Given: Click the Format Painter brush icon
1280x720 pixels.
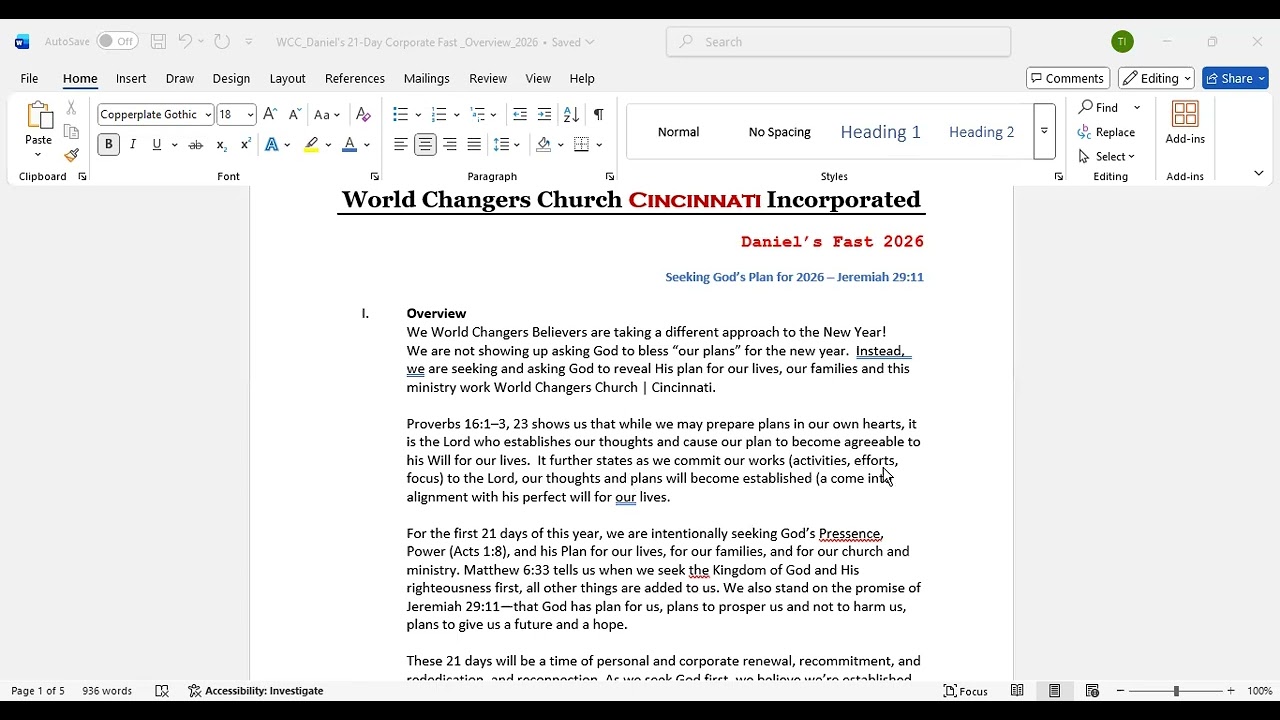Looking at the screenshot, I should coord(71,155).
